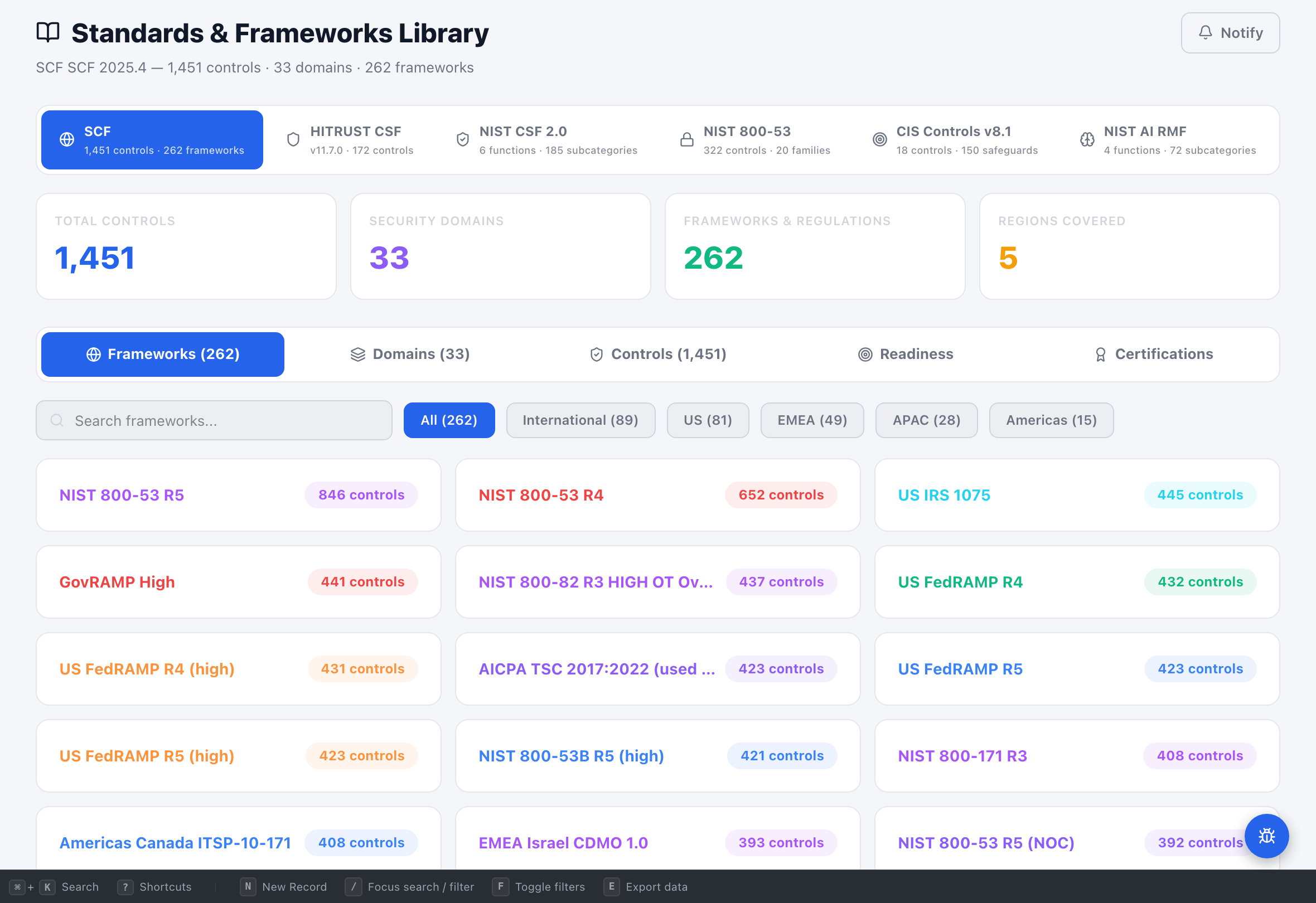Image resolution: width=1316 pixels, height=903 pixels.
Task: Switch filtering to Americas region
Action: (1051, 420)
